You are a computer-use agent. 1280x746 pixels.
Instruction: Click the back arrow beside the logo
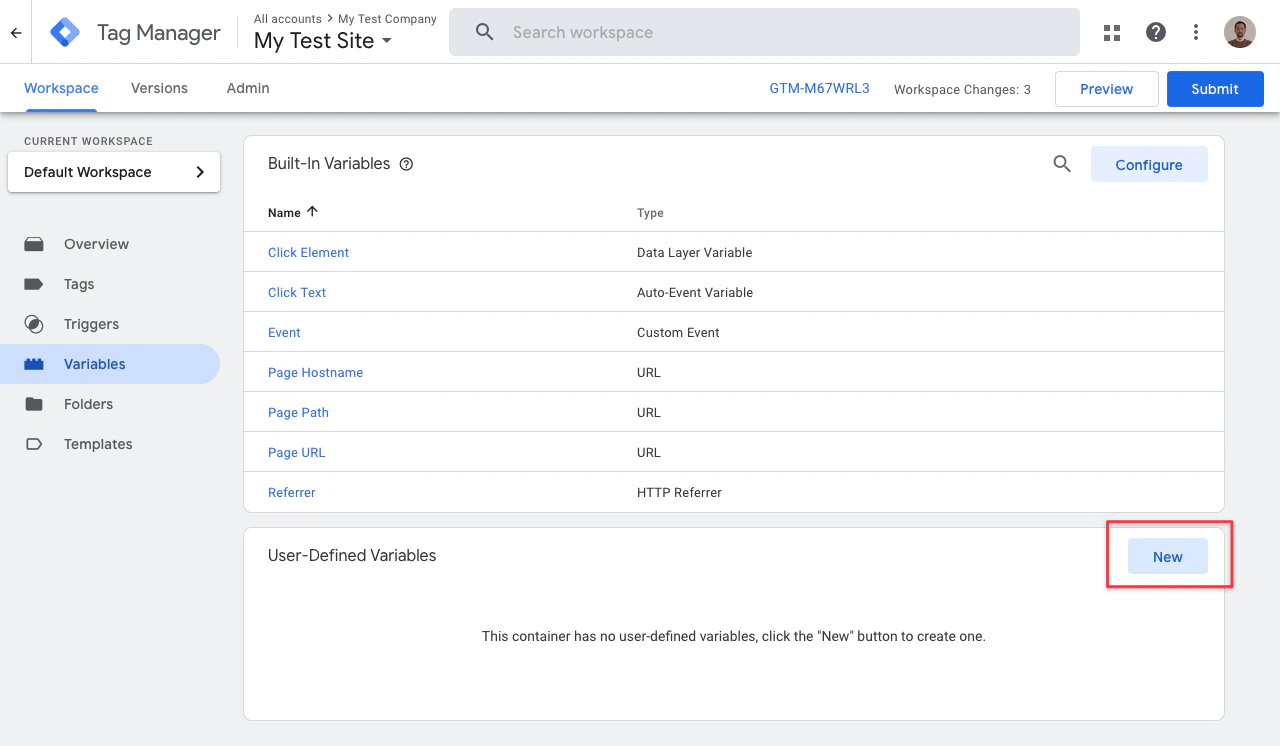tap(15, 32)
